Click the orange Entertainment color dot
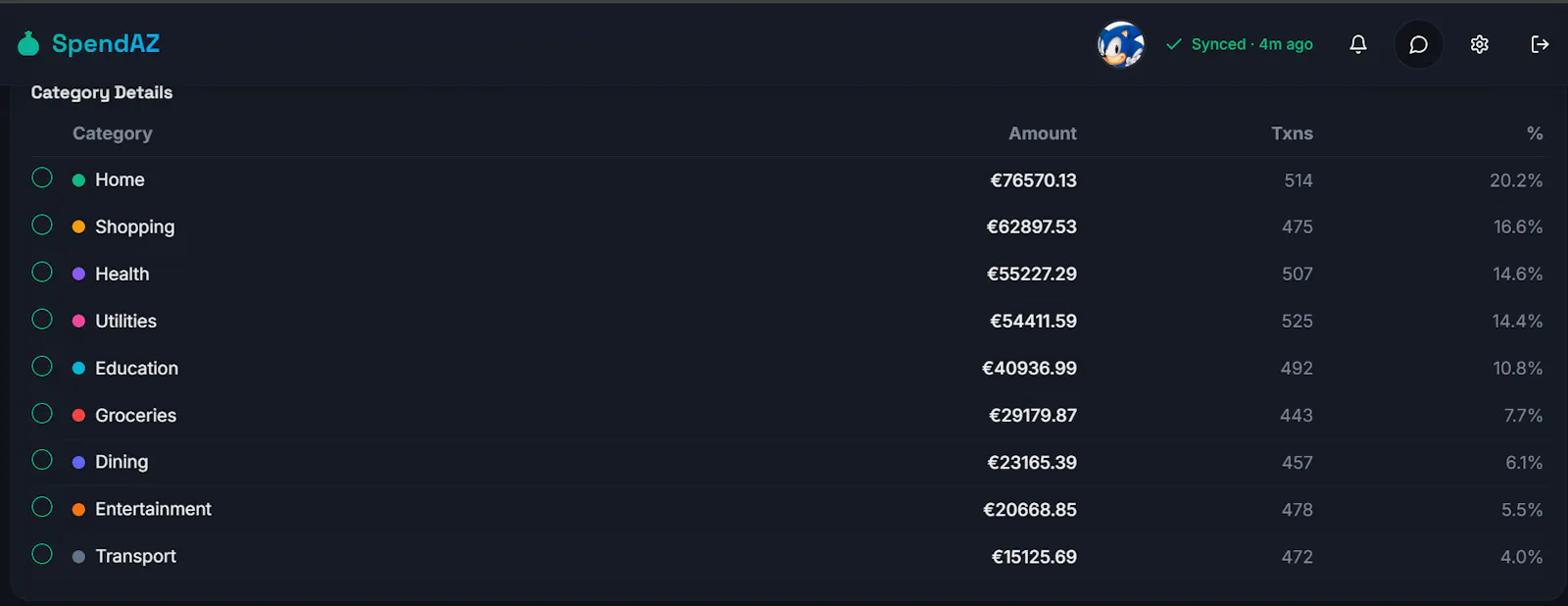 pyautogui.click(x=78, y=510)
